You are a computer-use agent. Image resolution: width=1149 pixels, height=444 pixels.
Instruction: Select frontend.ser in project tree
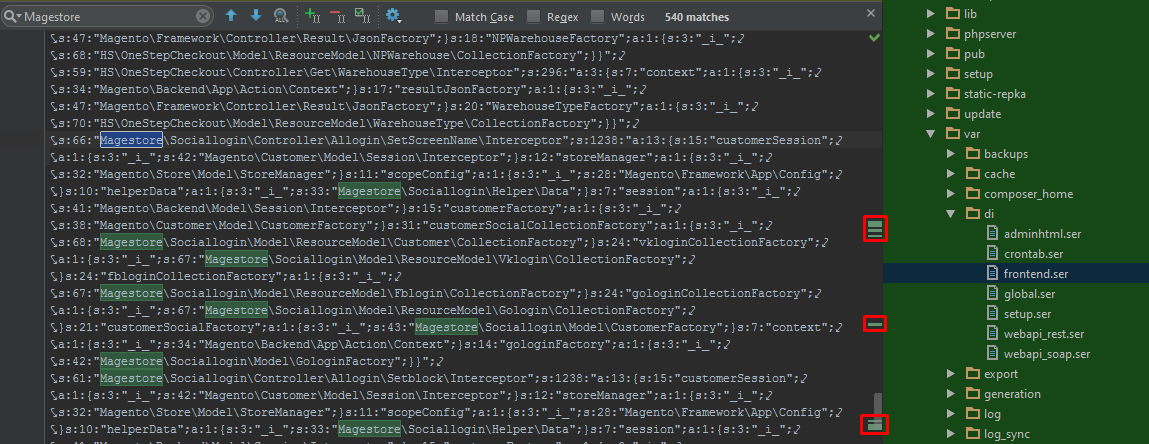(x=1036, y=274)
